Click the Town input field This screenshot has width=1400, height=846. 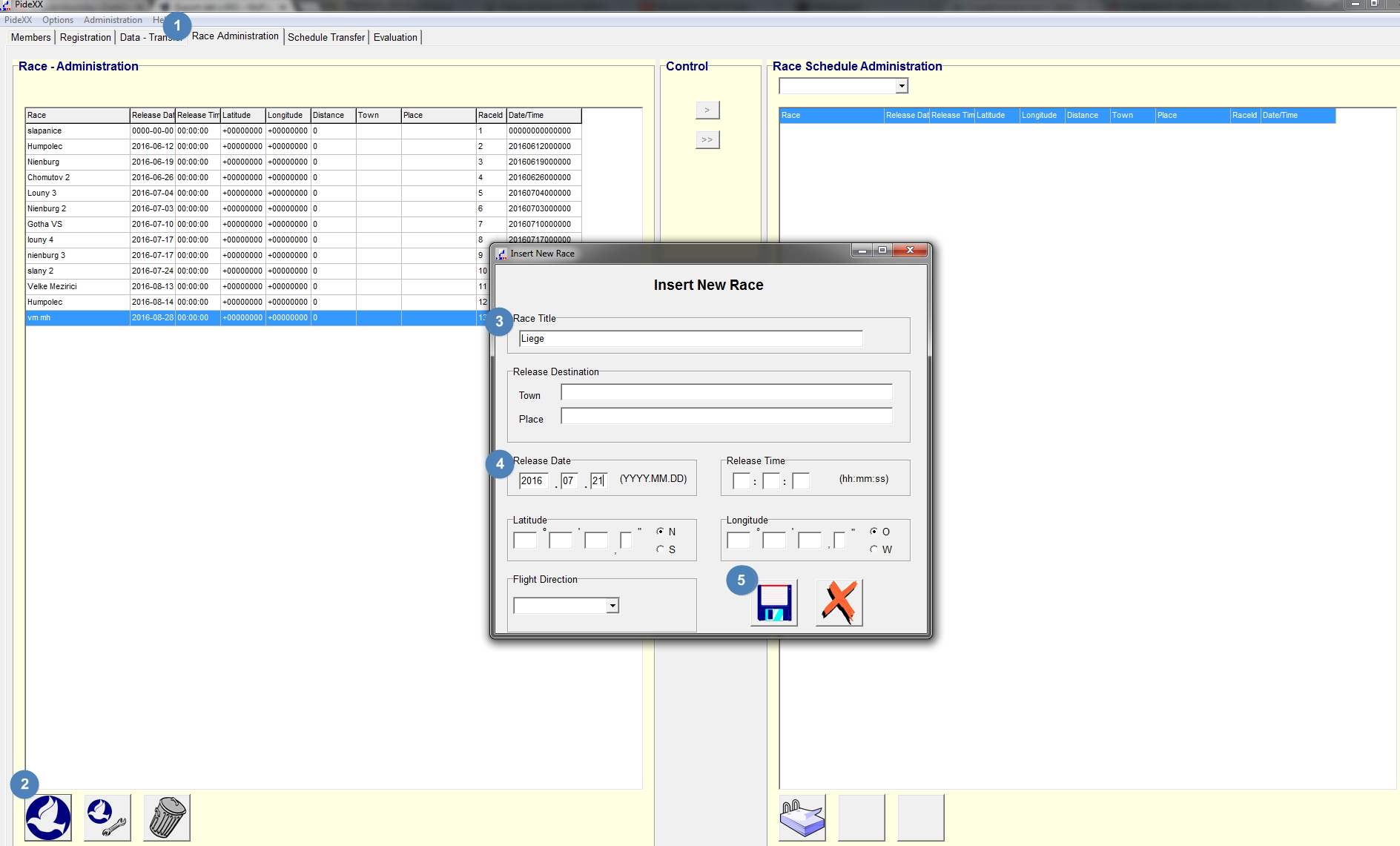[726, 392]
